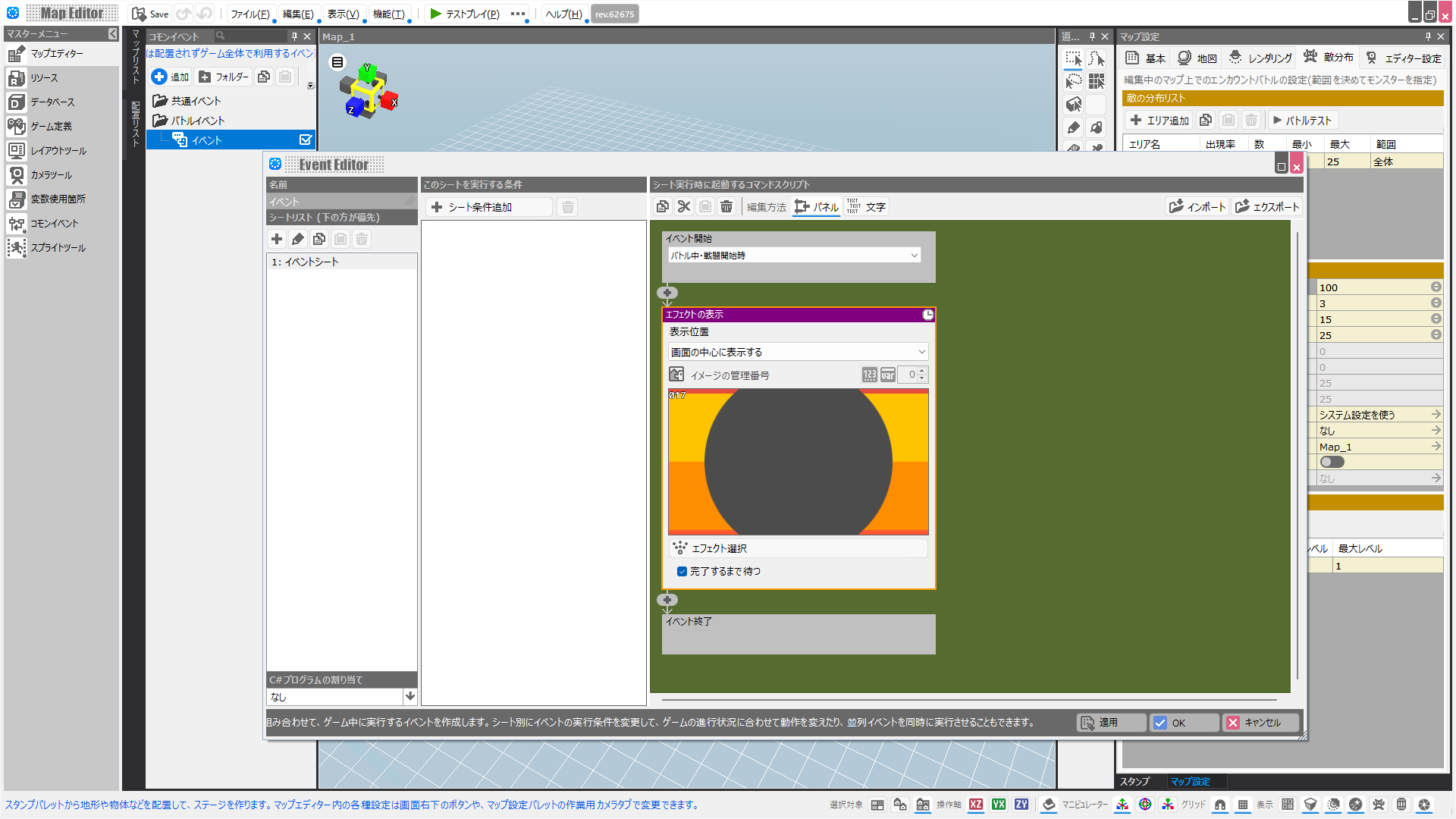Image resolution: width=1456 pixels, height=819 pixels.
Task: Click the XZ plane icon in the status bar
Action: click(976, 805)
